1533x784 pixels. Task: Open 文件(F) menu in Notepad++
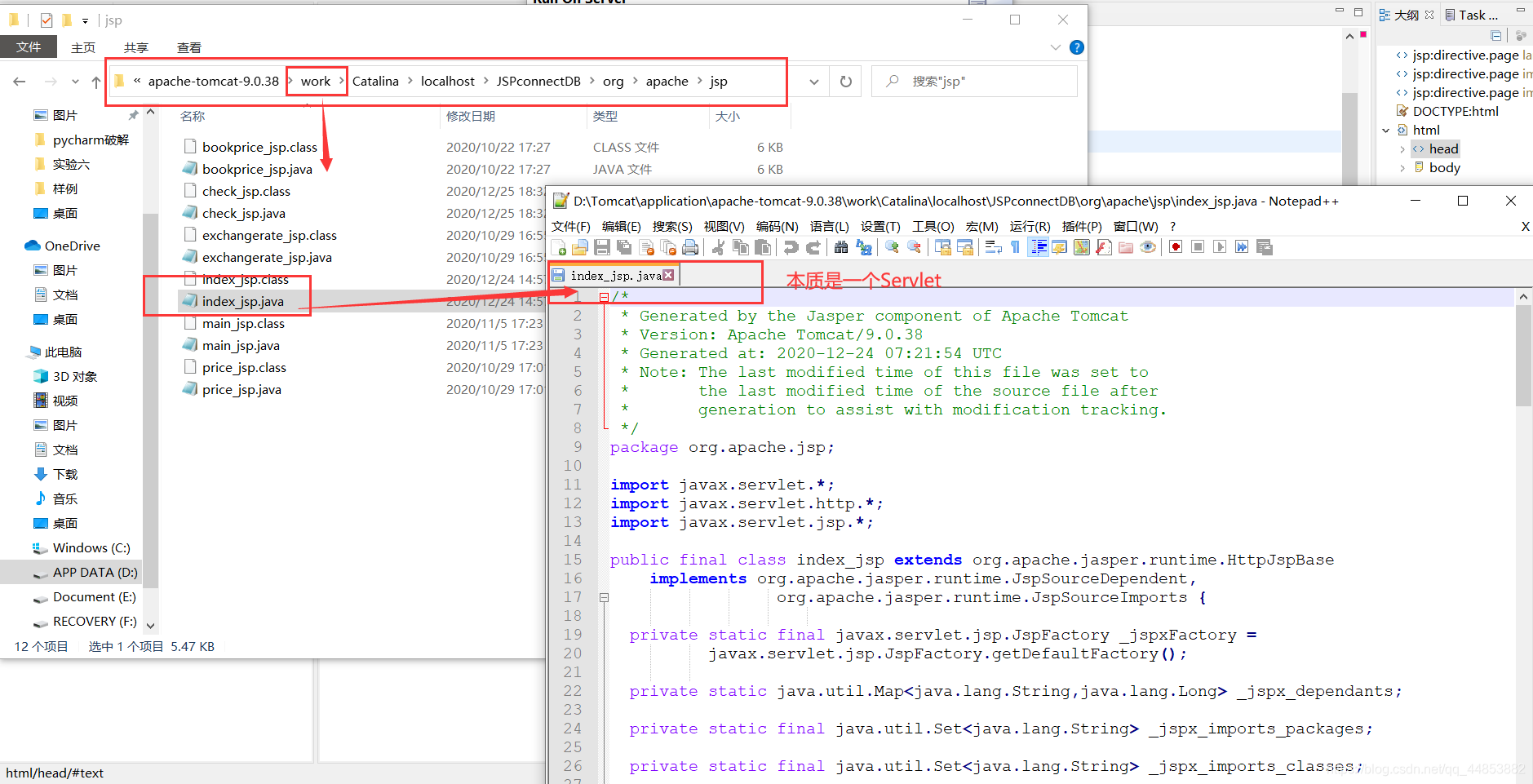click(x=571, y=226)
